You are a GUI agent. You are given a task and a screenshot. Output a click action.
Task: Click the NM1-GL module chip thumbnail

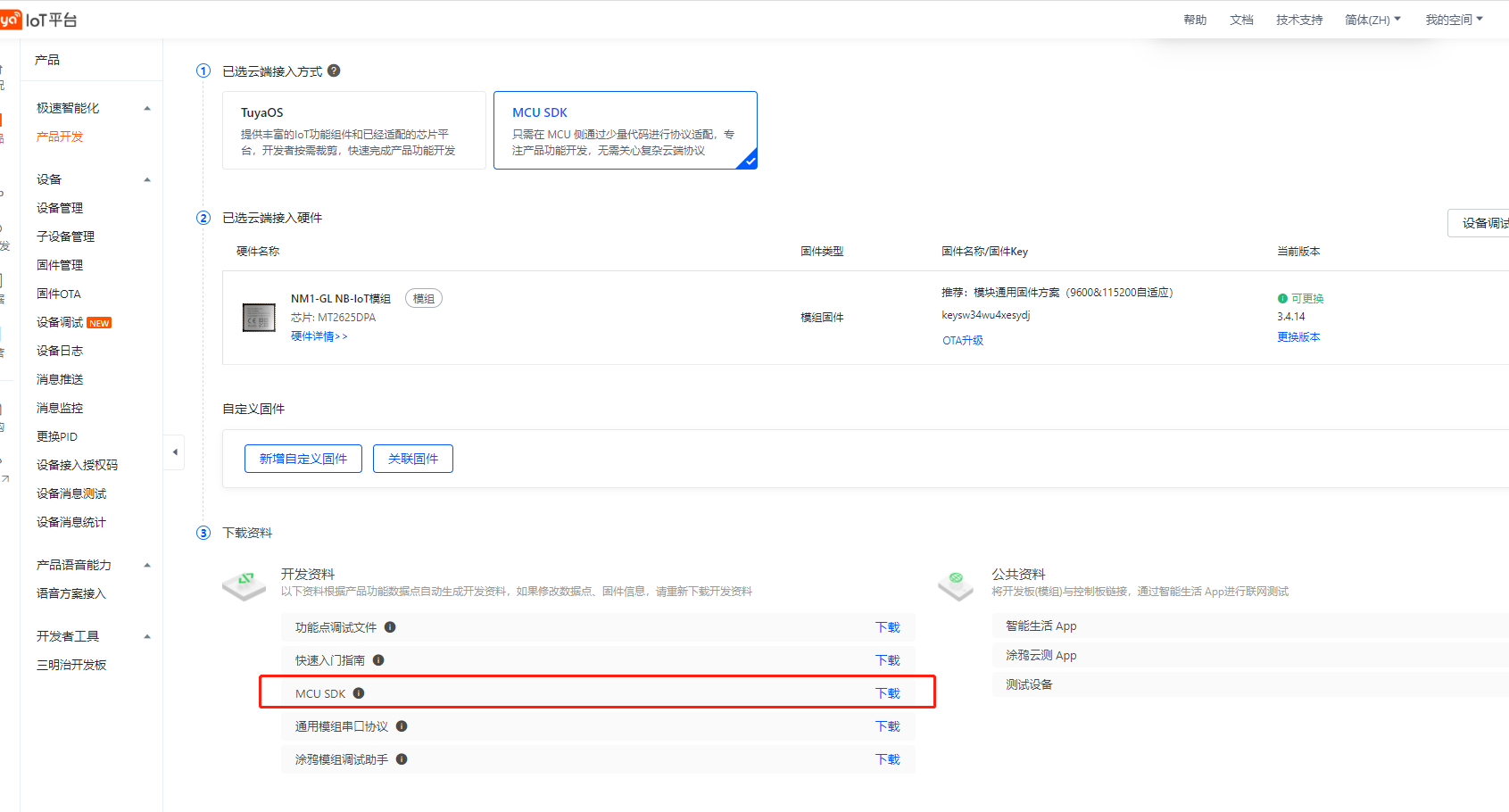coord(259,318)
